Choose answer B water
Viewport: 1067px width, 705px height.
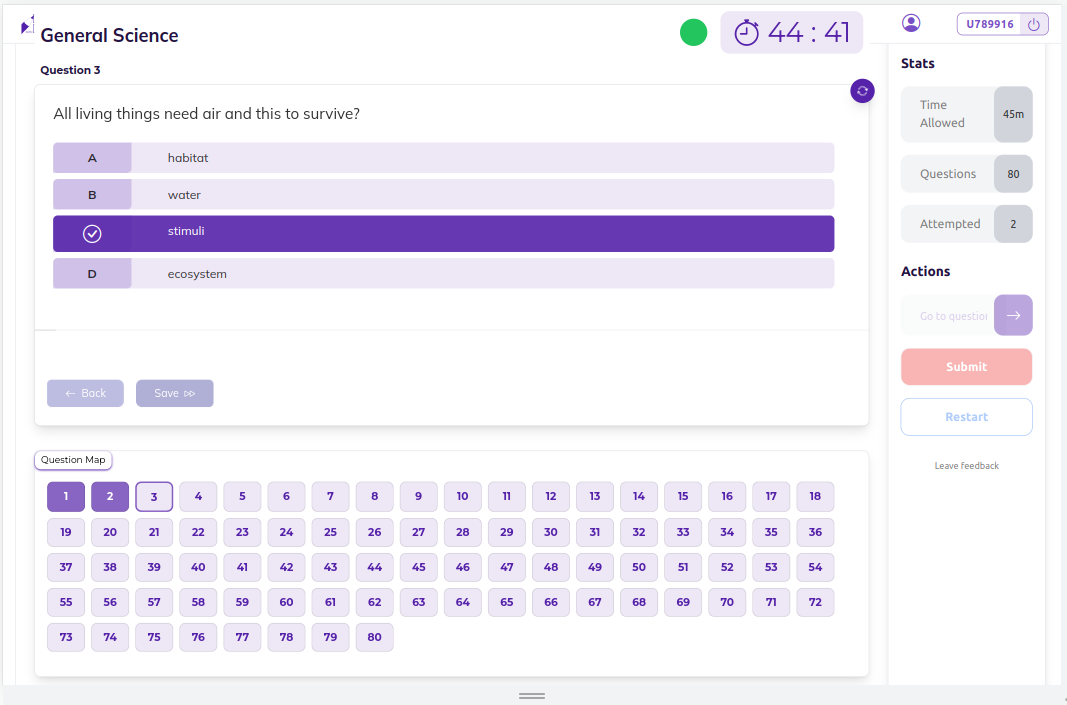click(x=443, y=195)
